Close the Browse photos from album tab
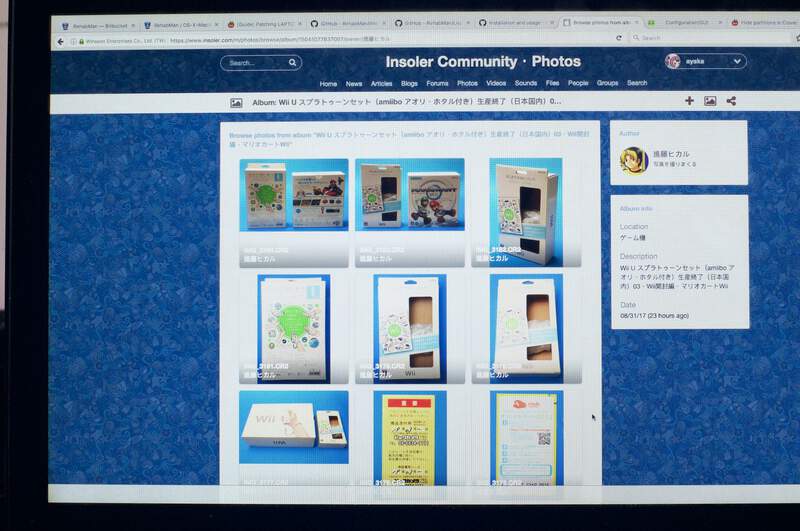The height and width of the screenshot is (531, 800). pyautogui.click(x=636, y=22)
